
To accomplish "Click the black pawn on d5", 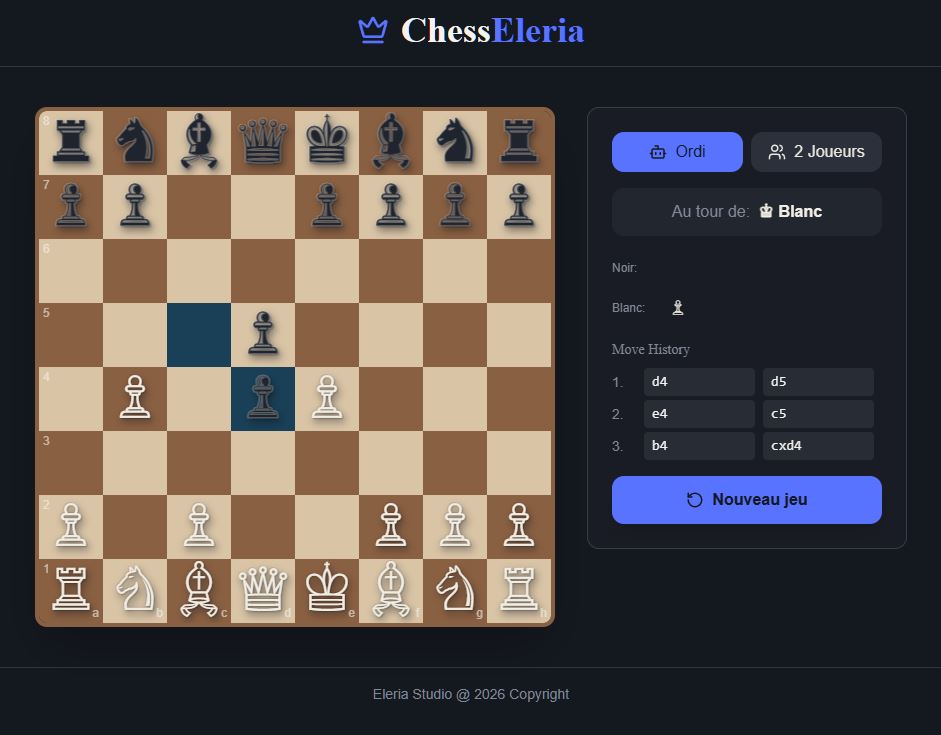I will 263,334.
